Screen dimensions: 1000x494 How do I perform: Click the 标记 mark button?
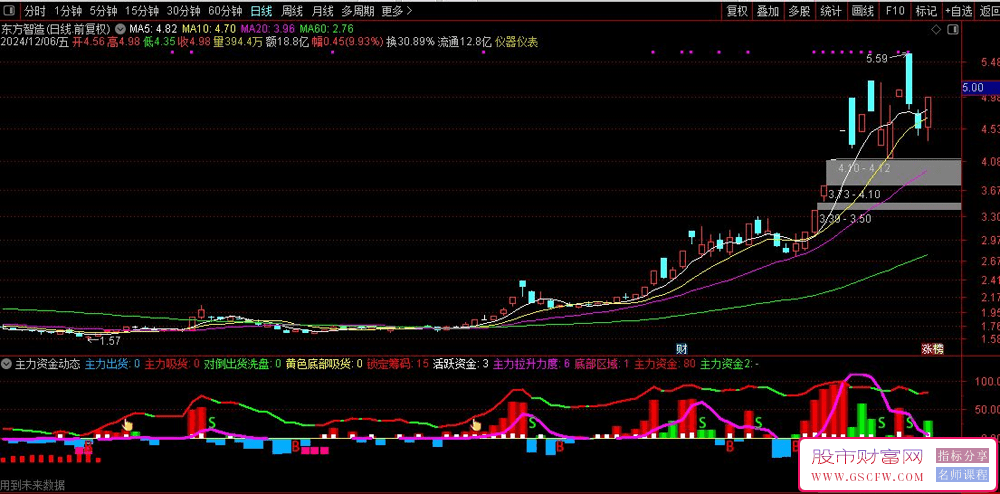point(926,11)
